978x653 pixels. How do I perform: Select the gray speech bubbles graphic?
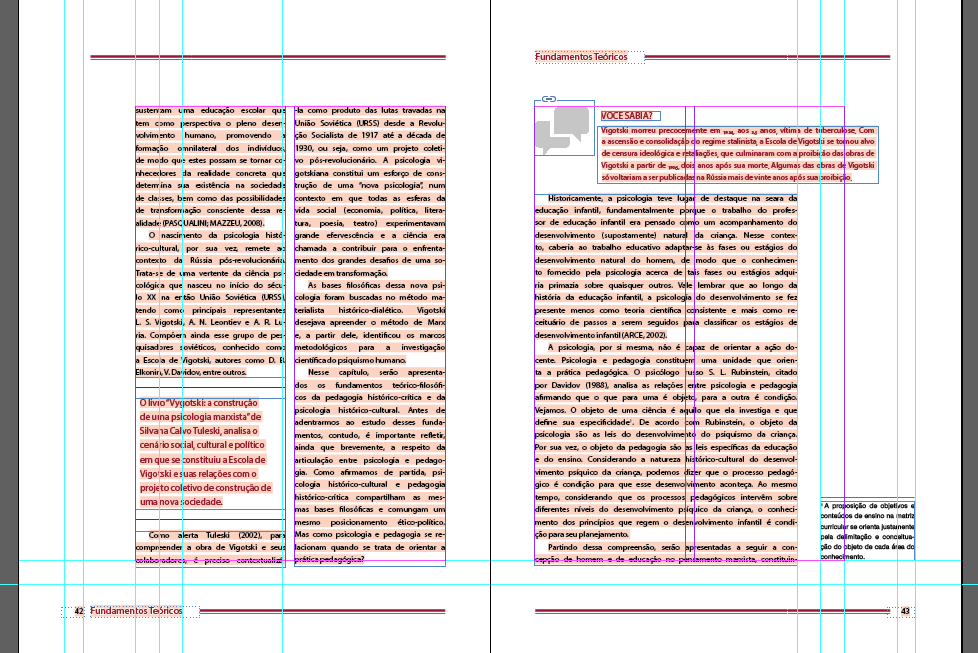[x=562, y=130]
